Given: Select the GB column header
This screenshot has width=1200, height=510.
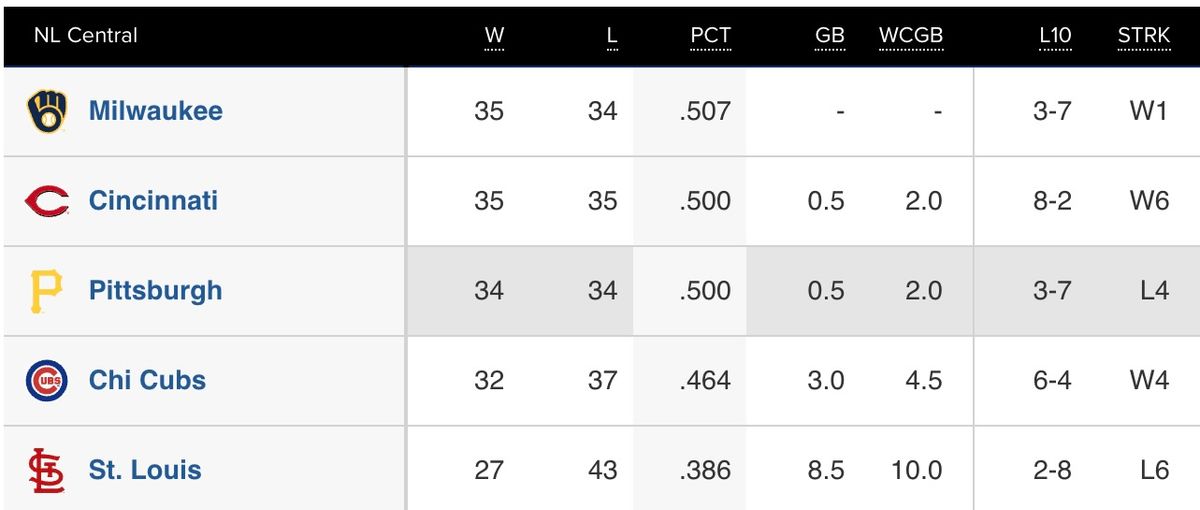Looking at the screenshot, I should pos(830,36).
